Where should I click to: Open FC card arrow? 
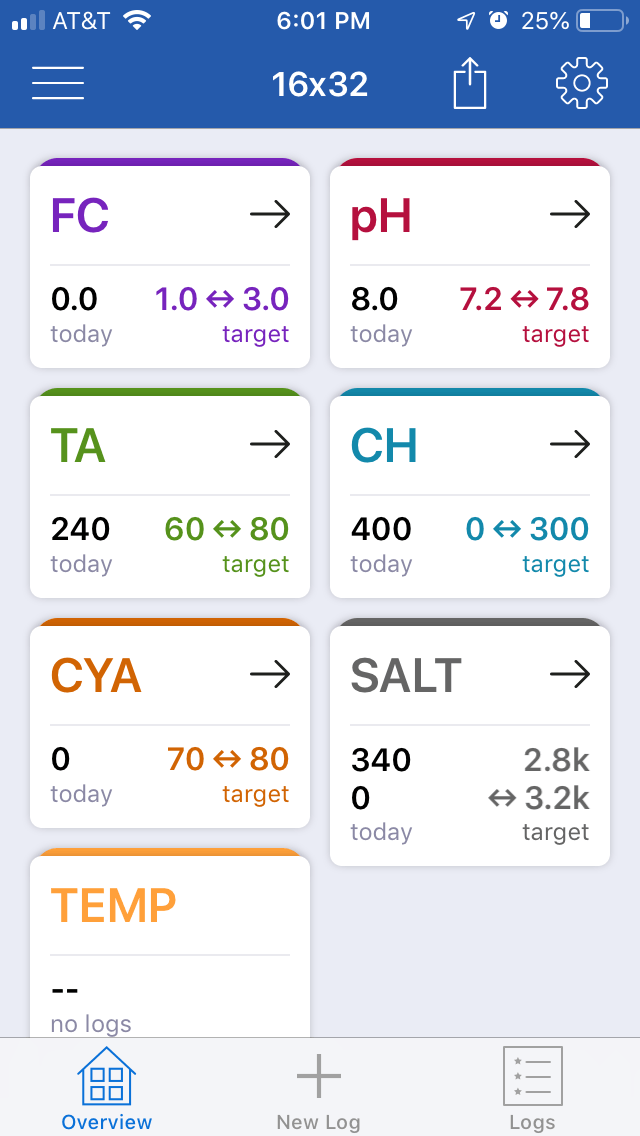270,214
